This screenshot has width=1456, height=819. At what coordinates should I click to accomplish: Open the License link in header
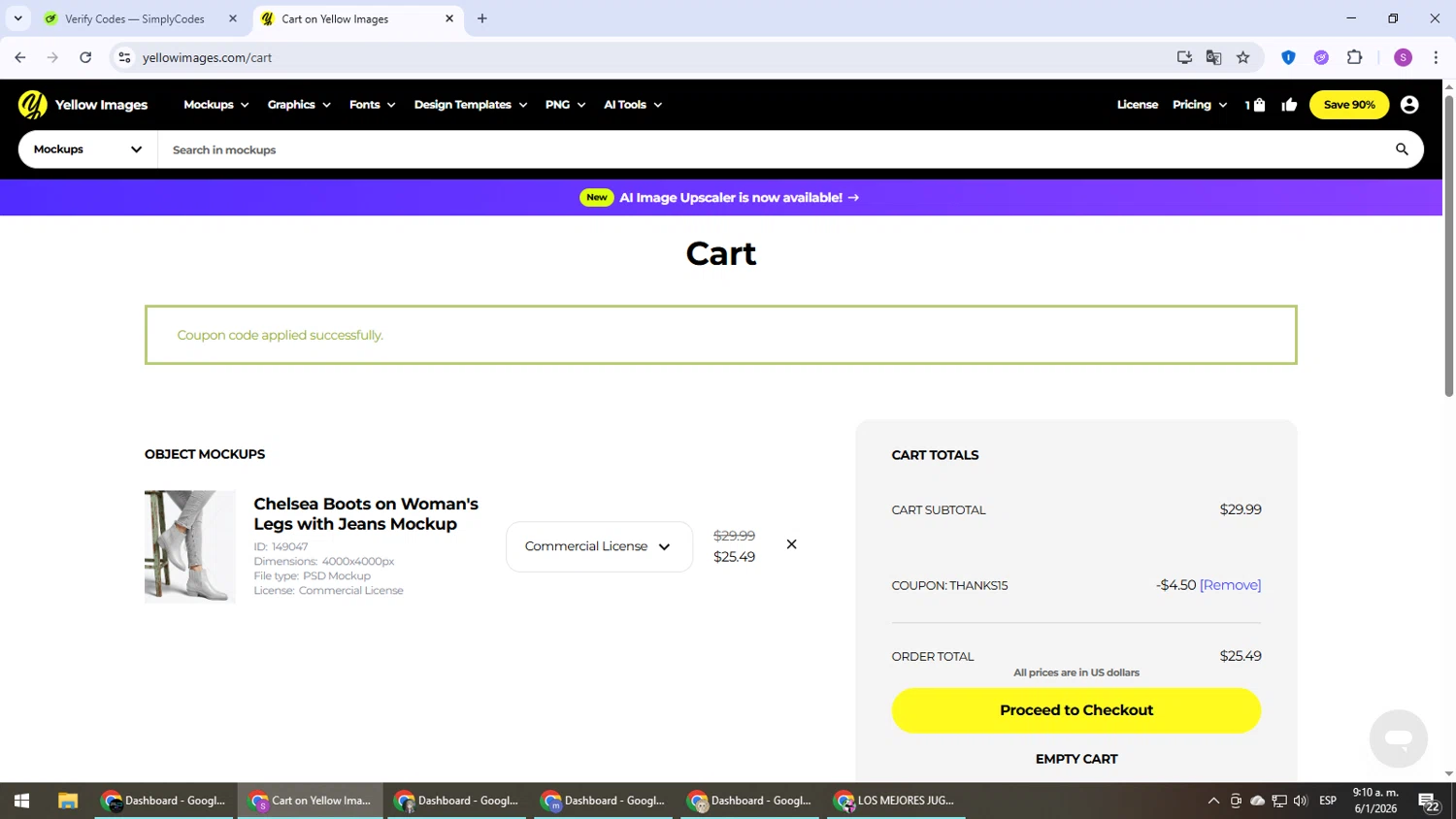tap(1138, 105)
